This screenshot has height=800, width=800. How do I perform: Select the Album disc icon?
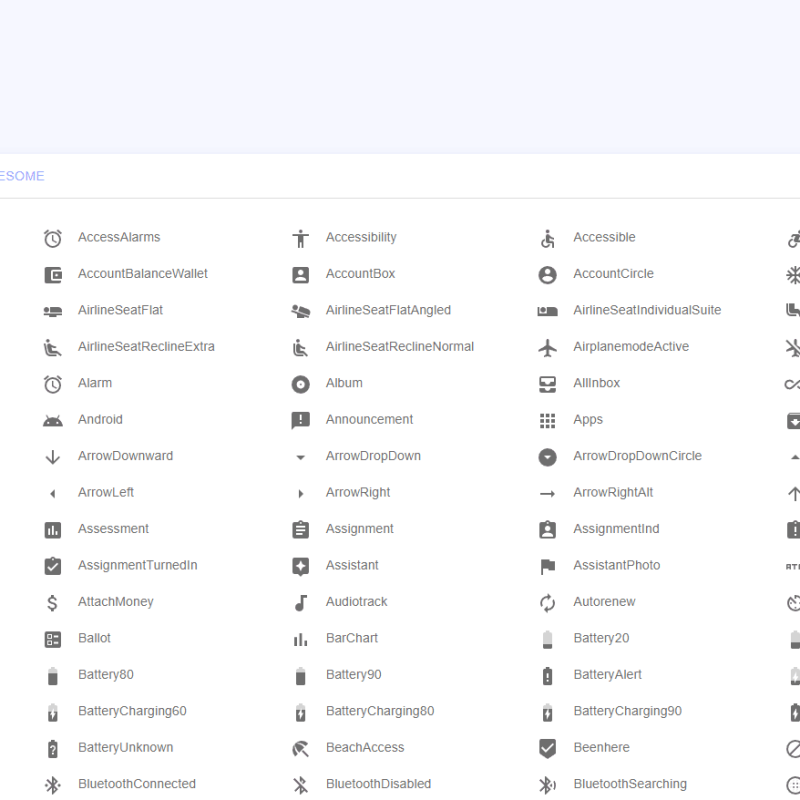[x=300, y=384]
